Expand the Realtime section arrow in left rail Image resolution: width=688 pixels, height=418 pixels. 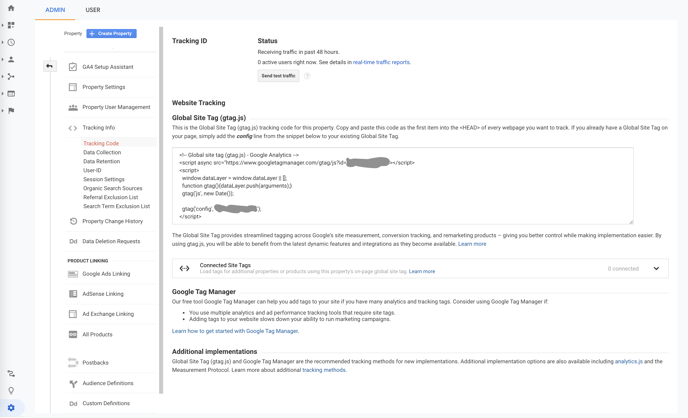point(3,42)
